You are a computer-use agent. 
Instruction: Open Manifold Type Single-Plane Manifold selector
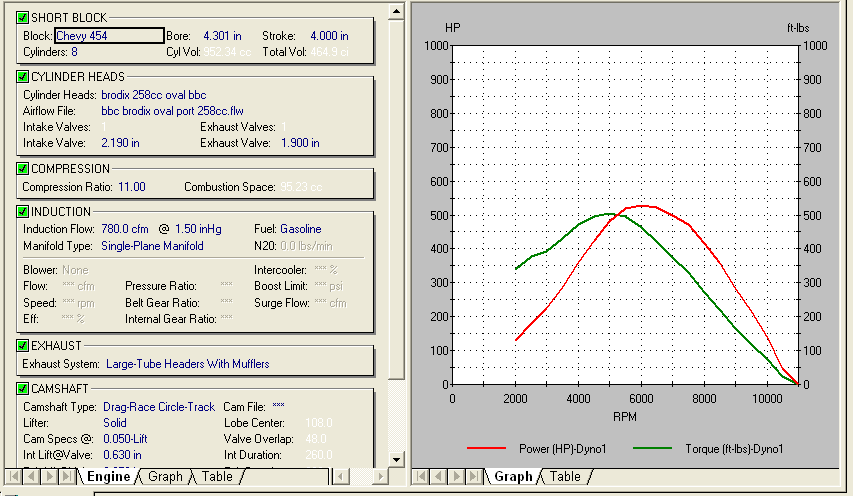click(152, 246)
